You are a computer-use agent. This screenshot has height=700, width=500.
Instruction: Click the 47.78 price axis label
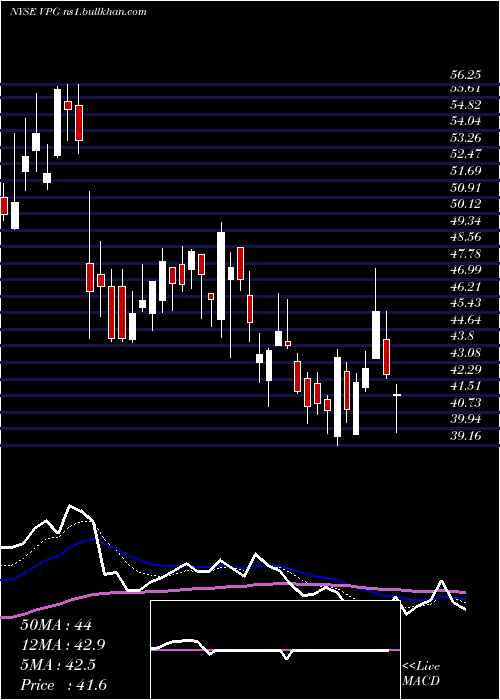[x=466, y=254]
